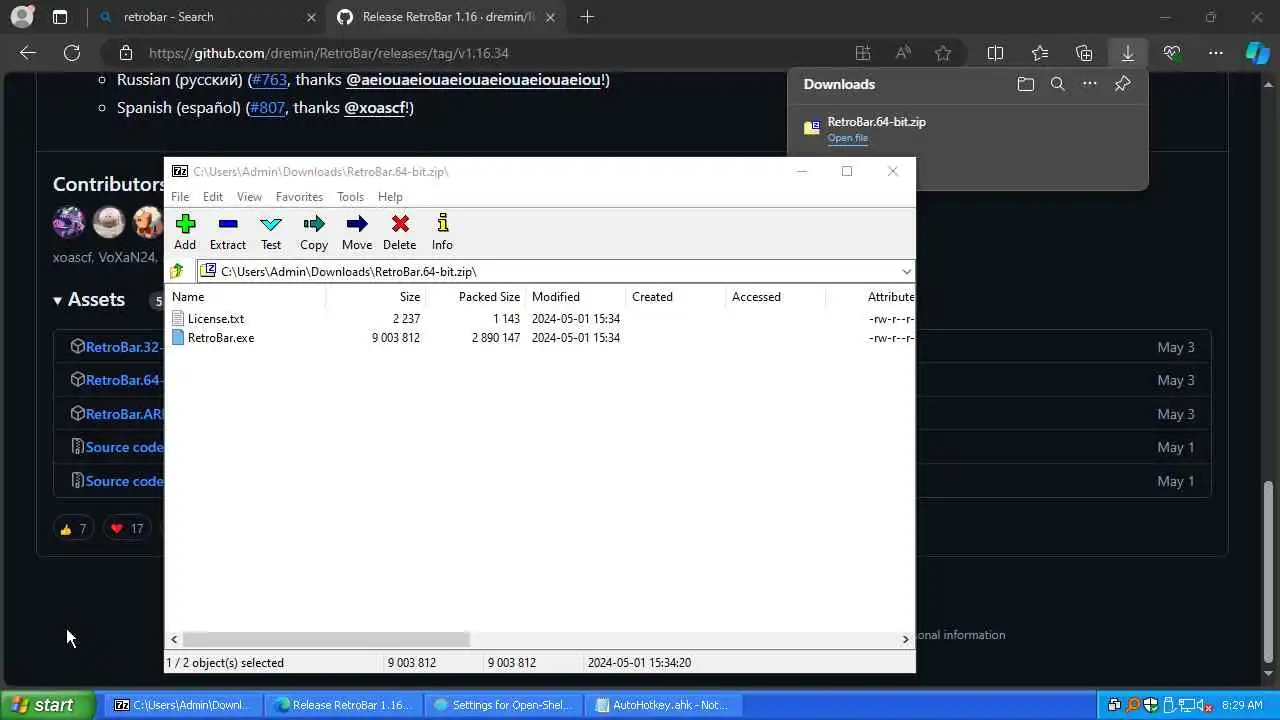Open 7-Zip View menu
The image size is (1280, 720).
click(x=249, y=197)
